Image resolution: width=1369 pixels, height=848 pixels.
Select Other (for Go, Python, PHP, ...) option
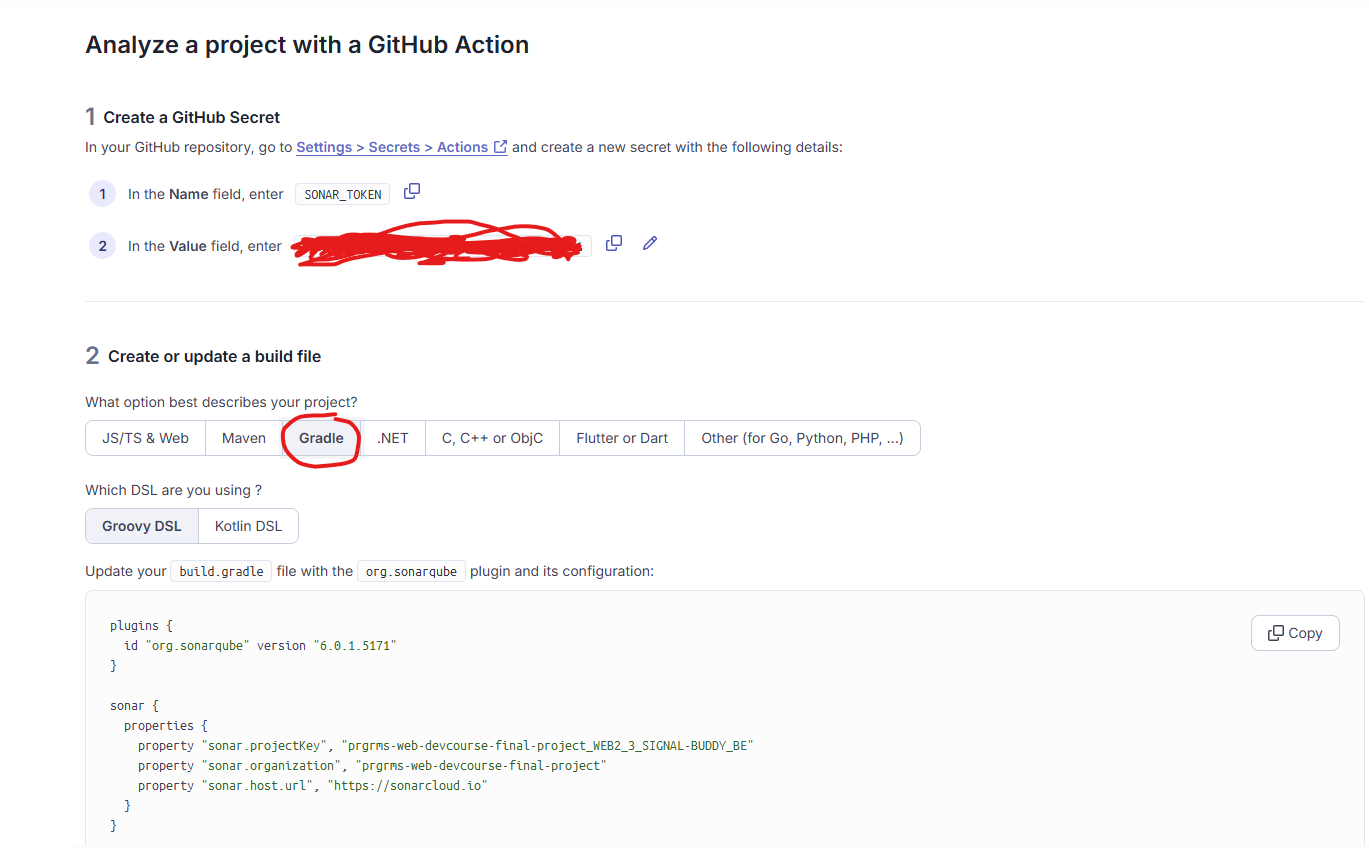(x=802, y=438)
